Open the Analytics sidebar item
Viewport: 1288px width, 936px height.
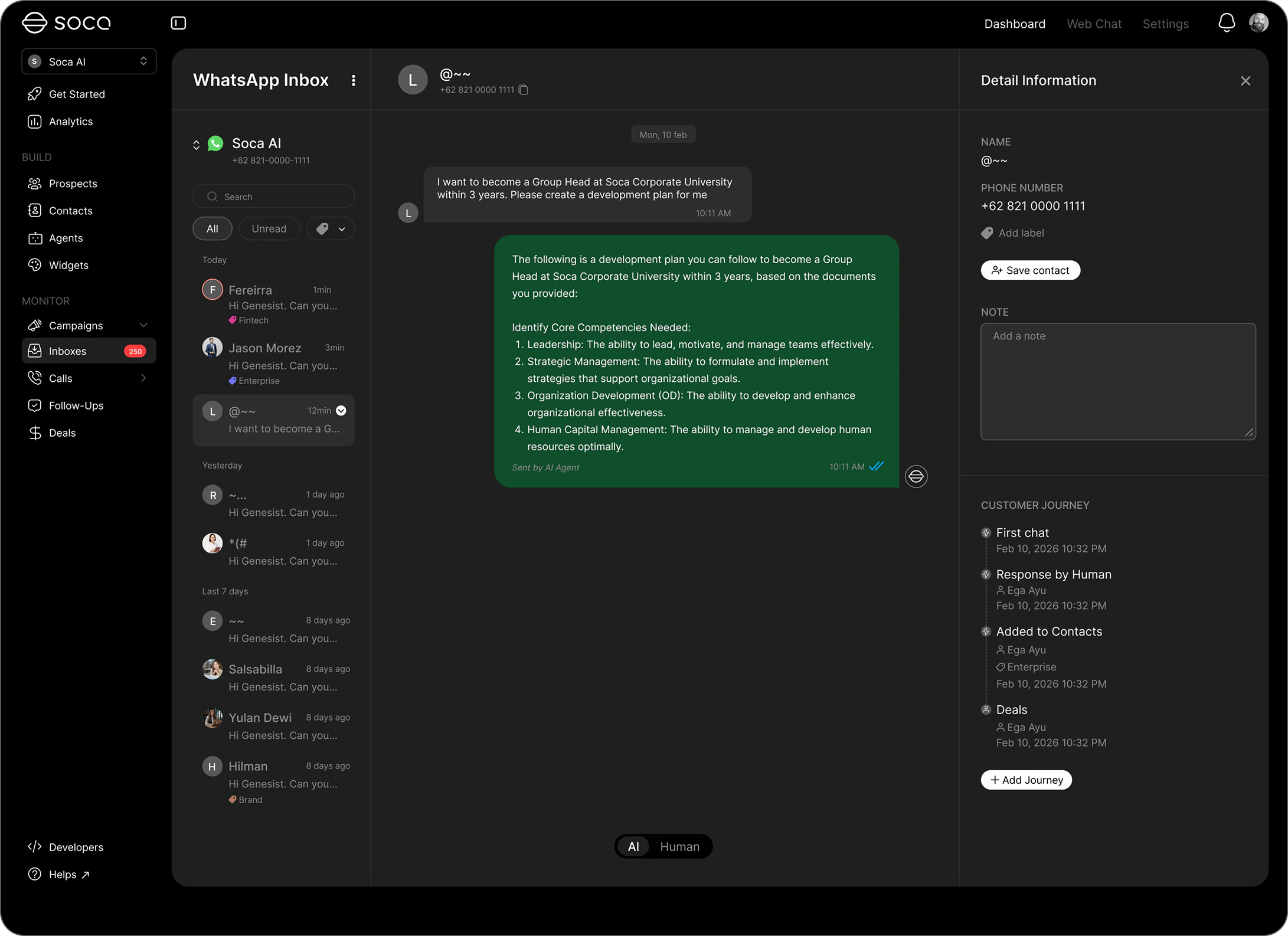click(x=70, y=122)
